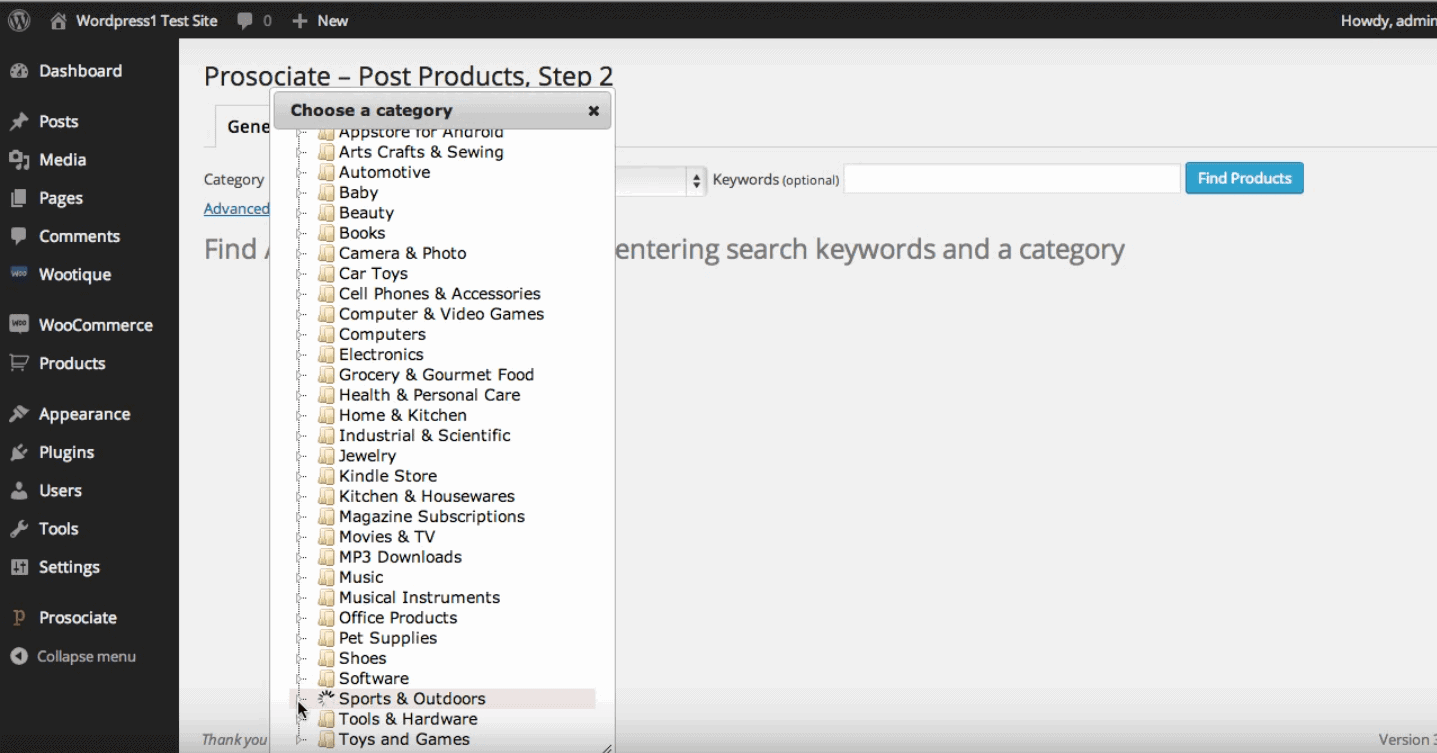This screenshot has height=753, width=1437.
Task: Select Magazine Subscriptions category
Action: coord(431,517)
